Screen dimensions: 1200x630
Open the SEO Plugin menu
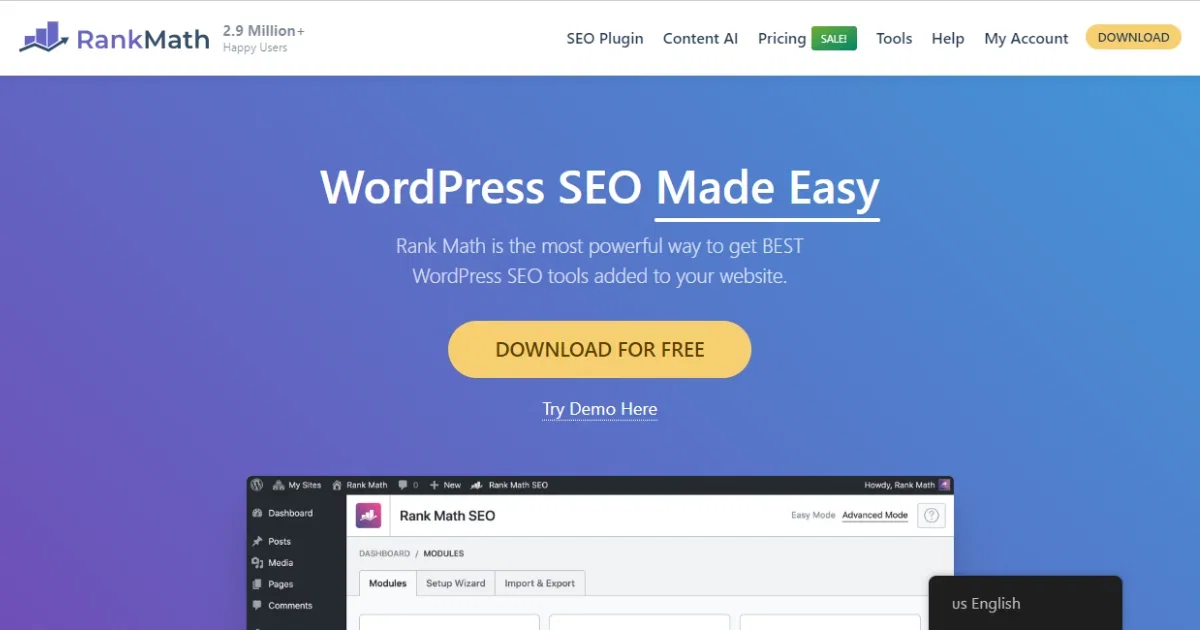[x=605, y=38]
